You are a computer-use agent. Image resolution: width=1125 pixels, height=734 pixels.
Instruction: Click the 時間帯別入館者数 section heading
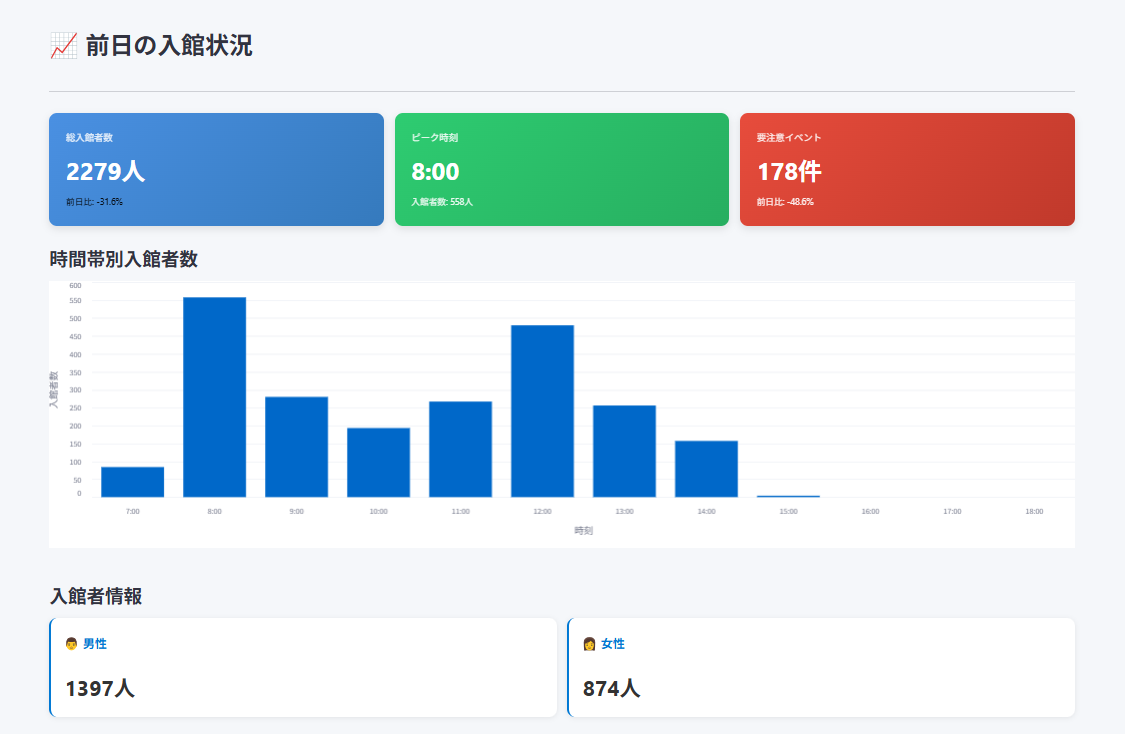pyautogui.click(x=123, y=259)
